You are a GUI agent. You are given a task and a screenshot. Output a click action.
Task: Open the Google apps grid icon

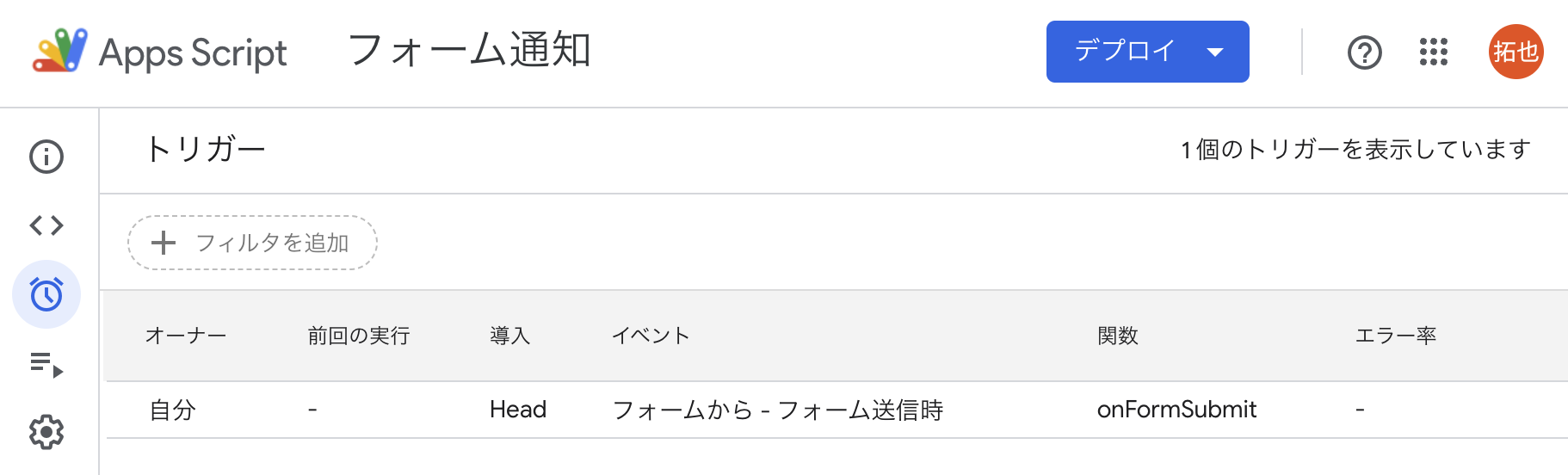(1434, 52)
